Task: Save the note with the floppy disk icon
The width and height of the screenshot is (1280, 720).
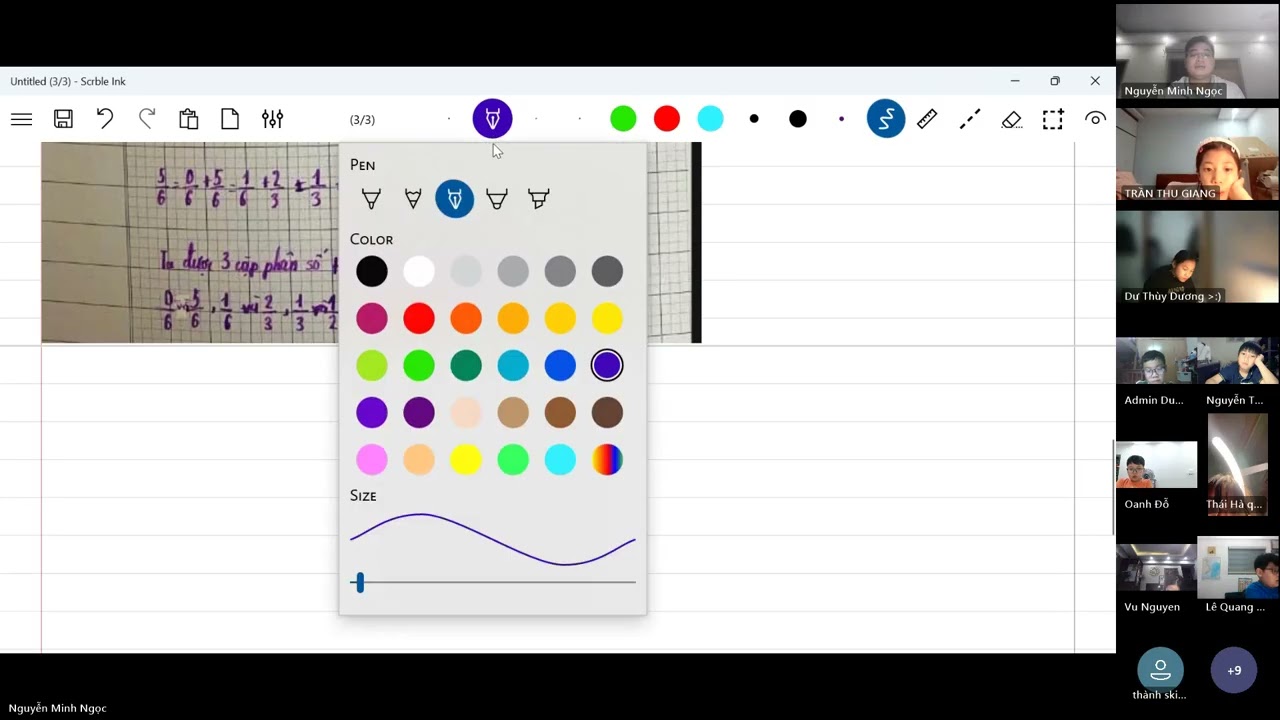Action: 63,120
